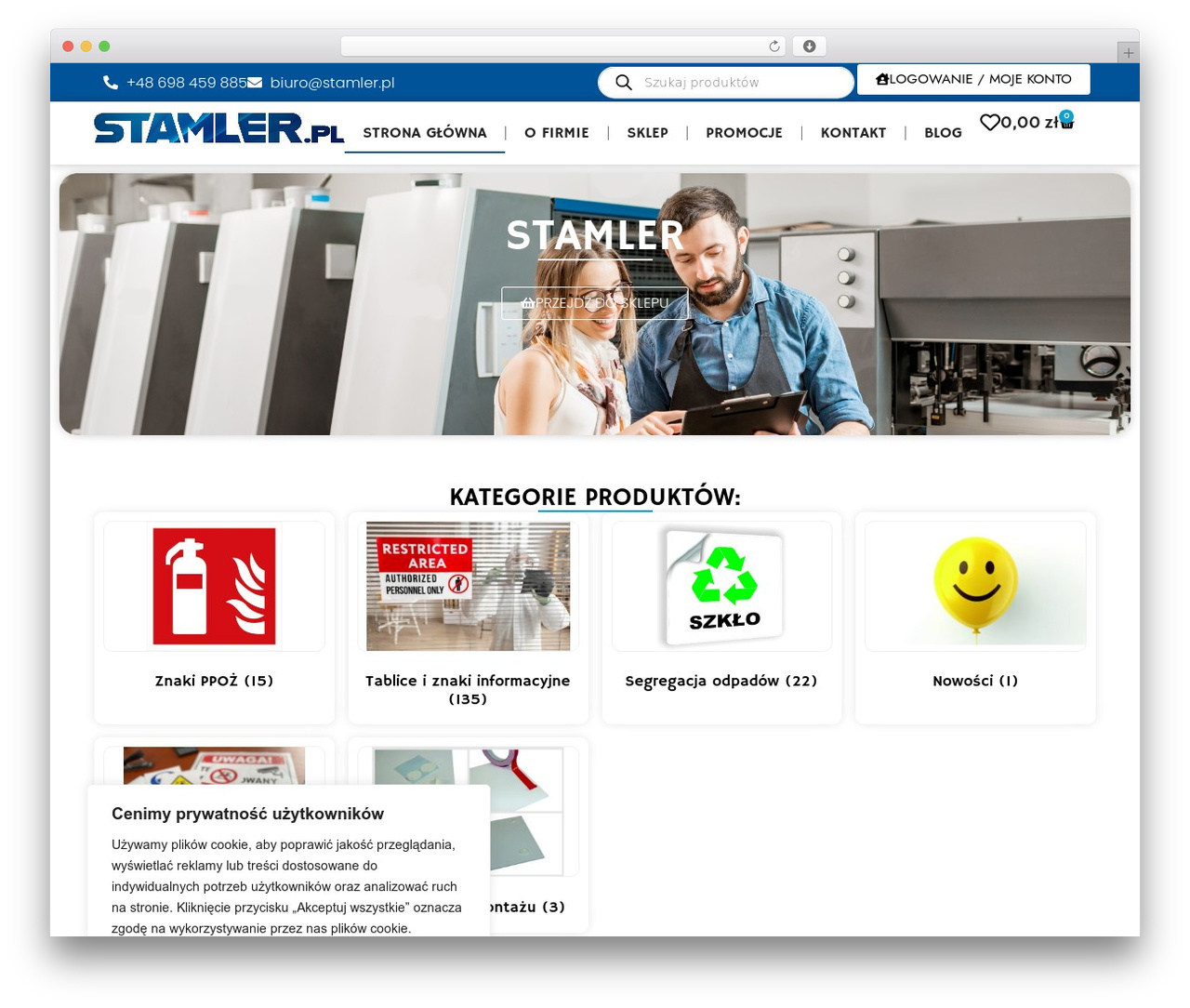Viewport: 1190px width, 1008px height.
Task: Click the KATEGORIE PRODUKTÓW heading
Action: point(595,497)
